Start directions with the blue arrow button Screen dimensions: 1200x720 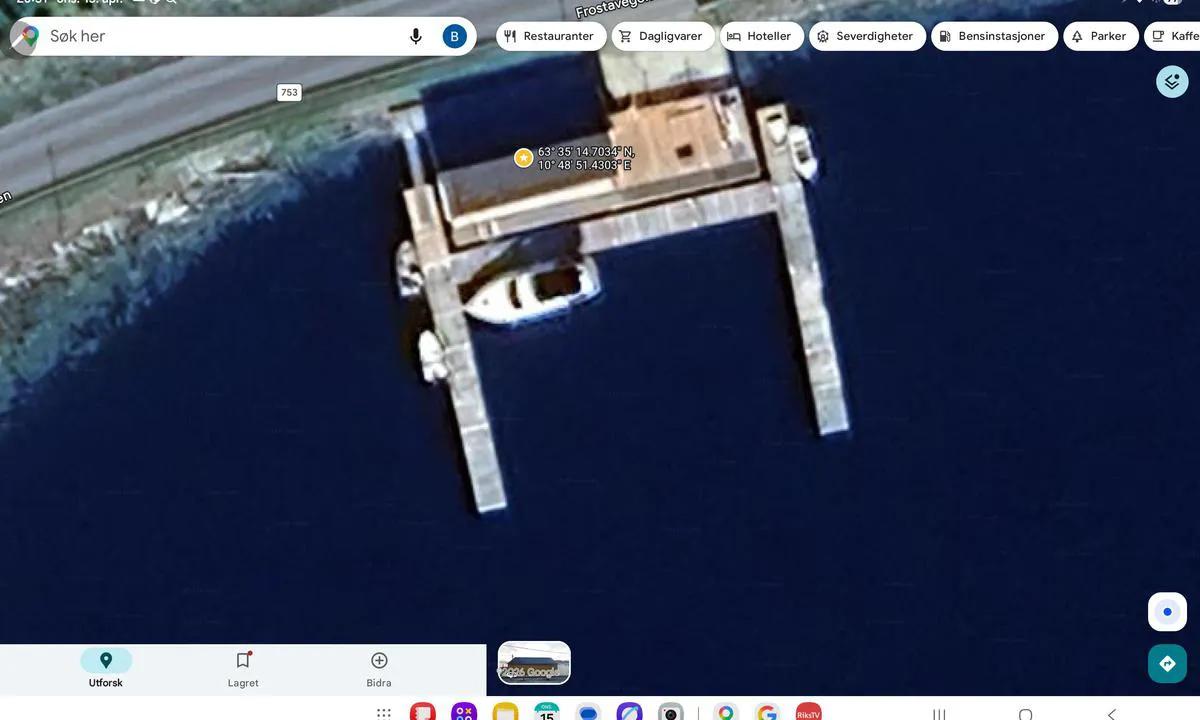(x=1166, y=664)
